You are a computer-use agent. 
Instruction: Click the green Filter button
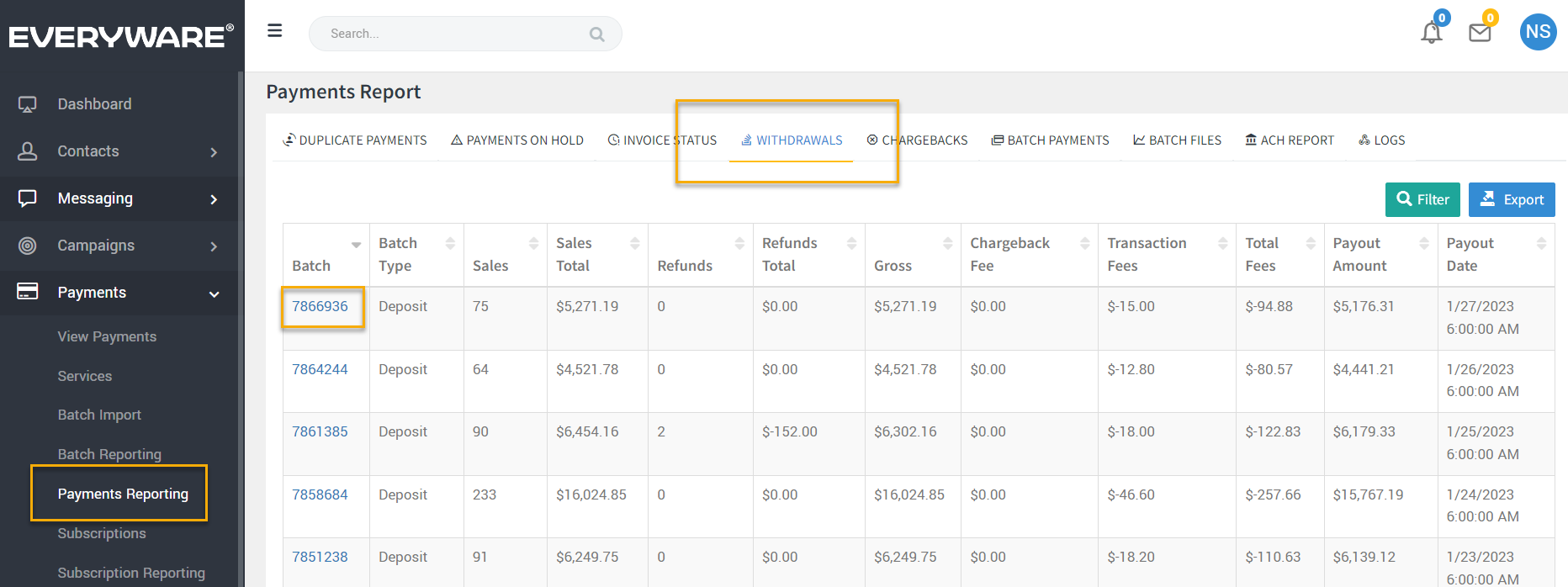pyautogui.click(x=1422, y=199)
